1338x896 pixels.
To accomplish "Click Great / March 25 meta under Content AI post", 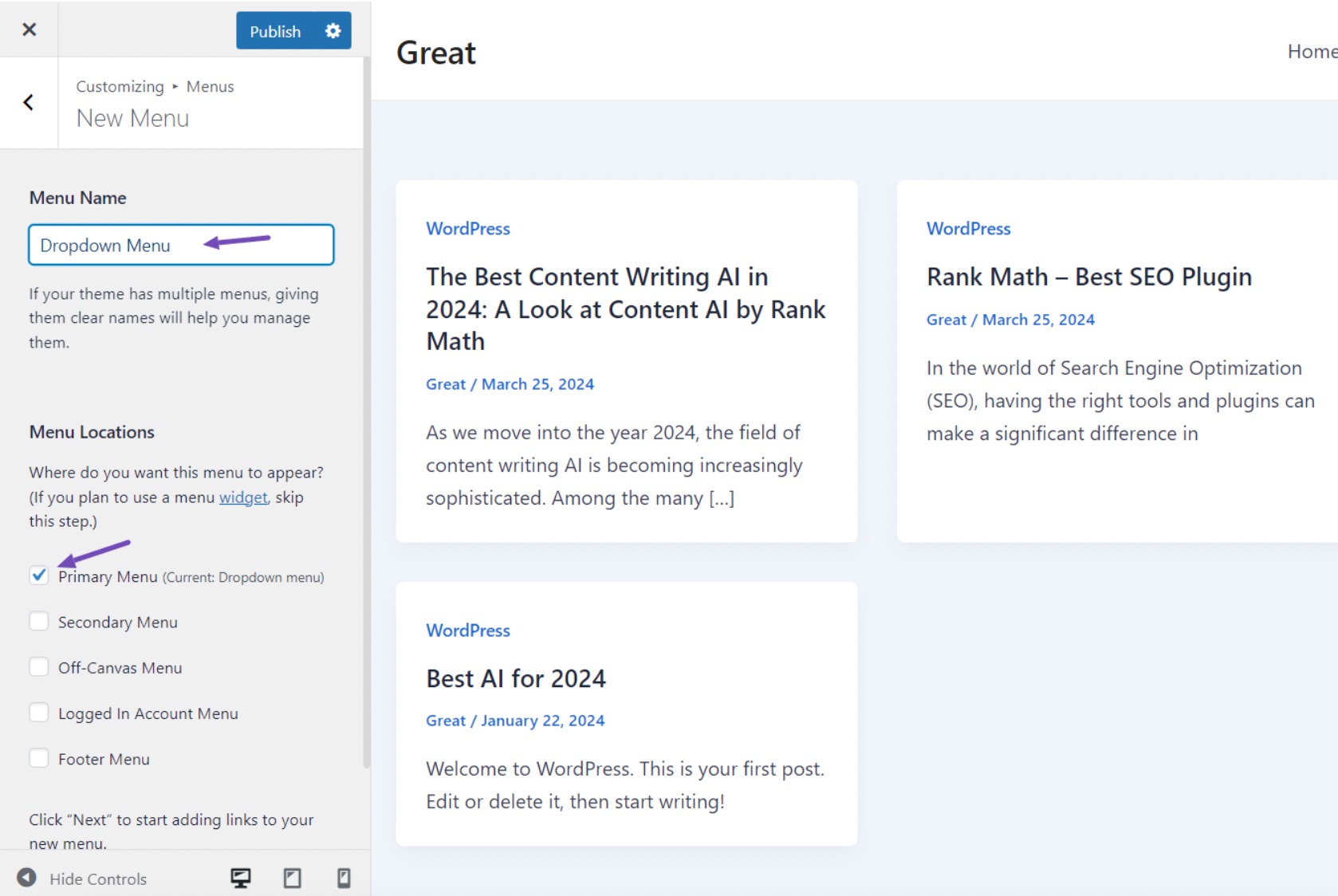I will (510, 384).
